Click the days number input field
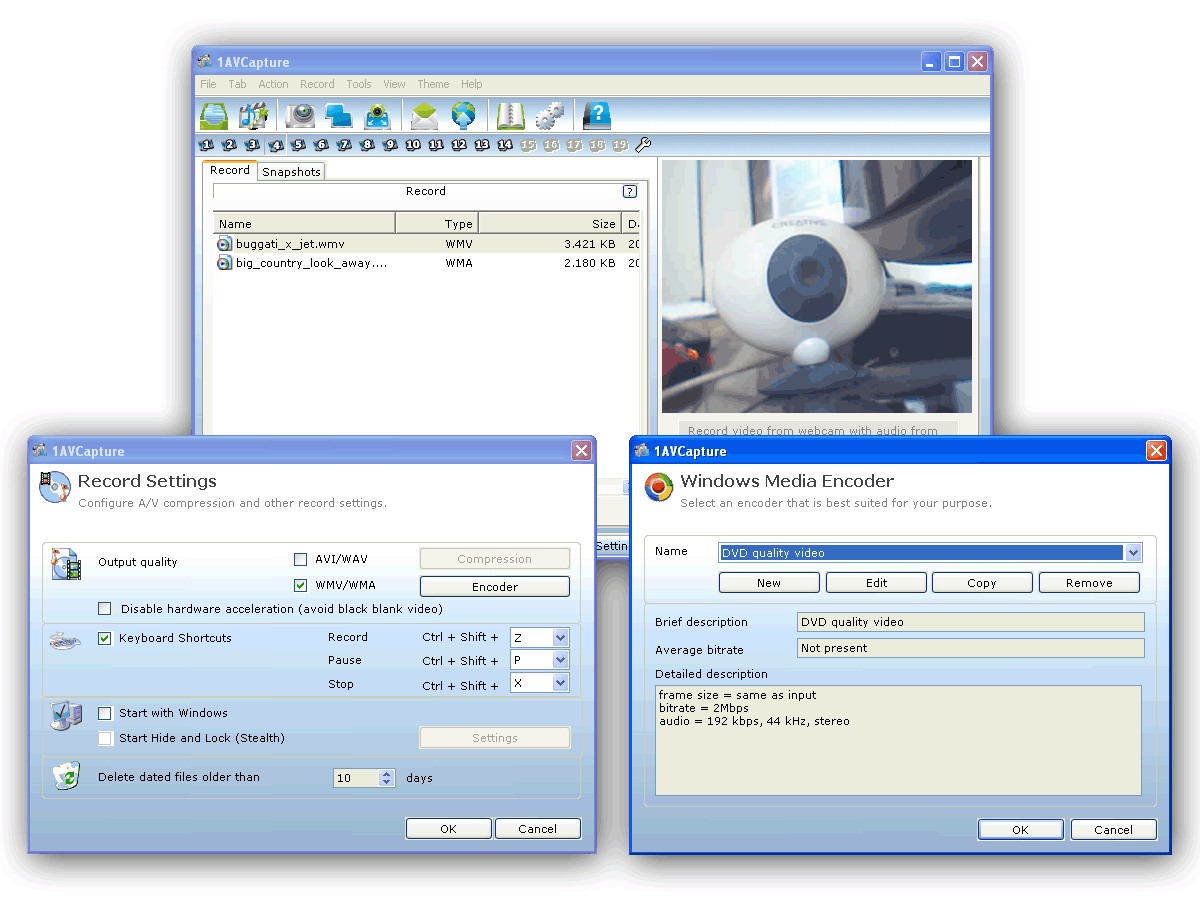1200x900 pixels. click(x=357, y=778)
